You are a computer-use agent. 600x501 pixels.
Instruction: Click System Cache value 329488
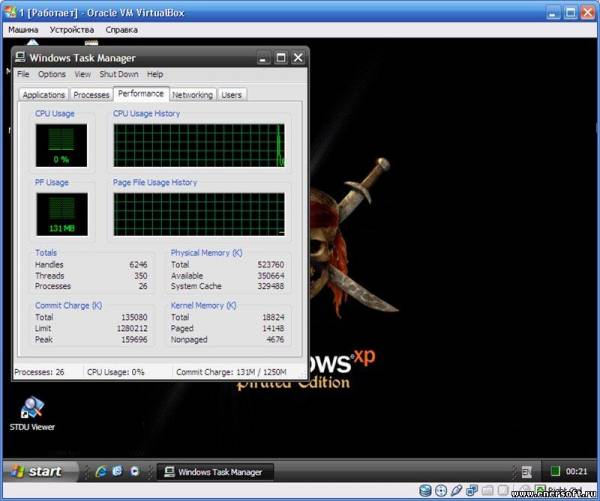click(x=271, y=286)
